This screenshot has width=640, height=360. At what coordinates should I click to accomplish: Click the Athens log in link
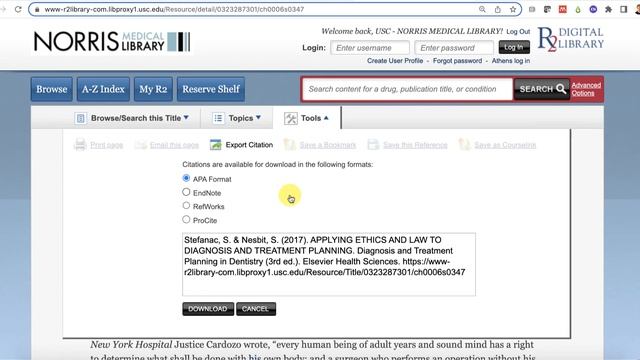[511, 61]
